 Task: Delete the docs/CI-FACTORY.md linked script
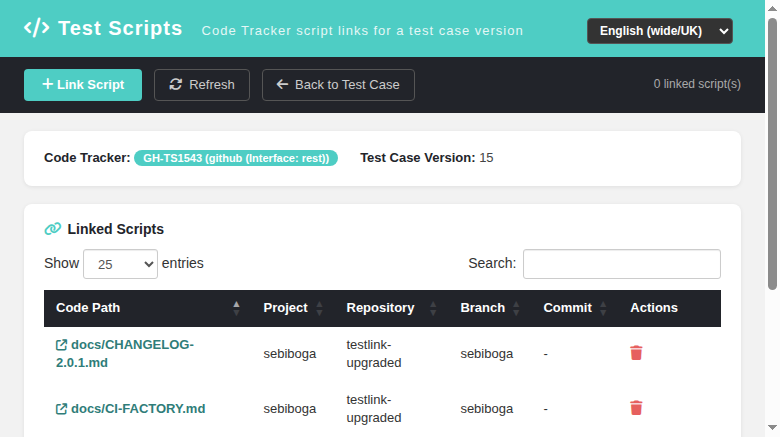[636, 408]
